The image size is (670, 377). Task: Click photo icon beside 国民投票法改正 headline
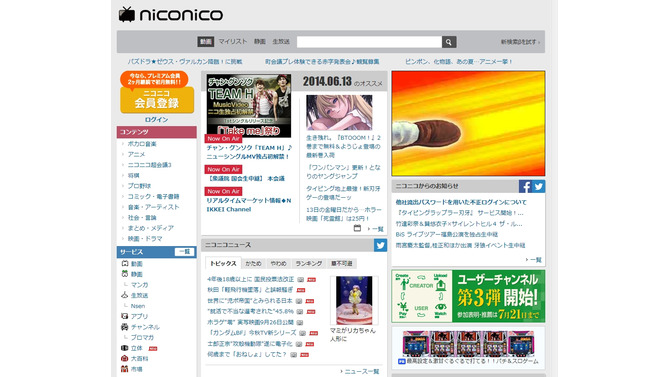tap(301, 280)
